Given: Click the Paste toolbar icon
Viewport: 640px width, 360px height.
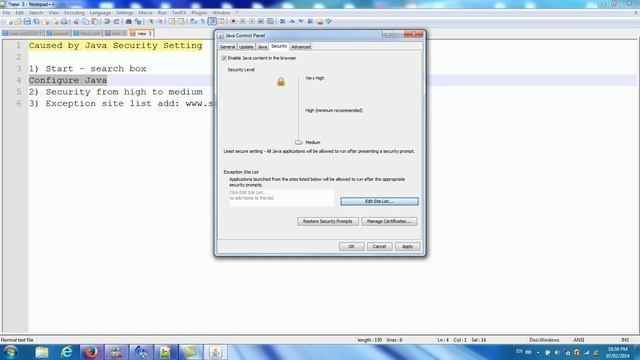Looking at the screenshot, I should coord(94,21).
